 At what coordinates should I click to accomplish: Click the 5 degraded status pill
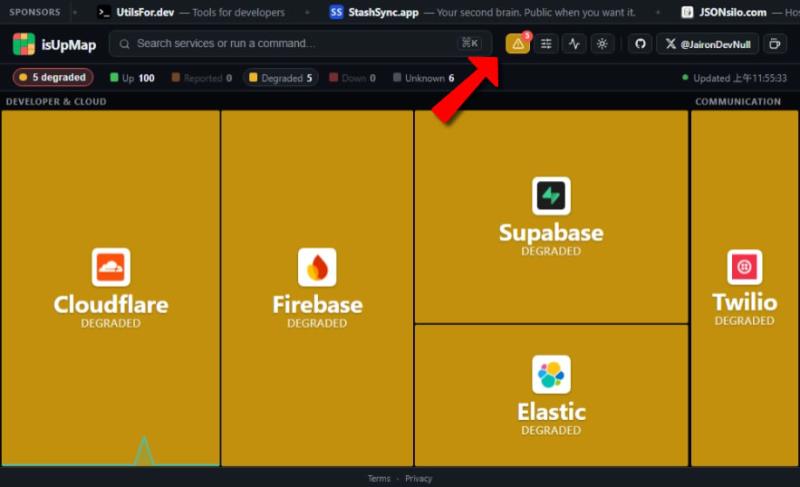53,78
